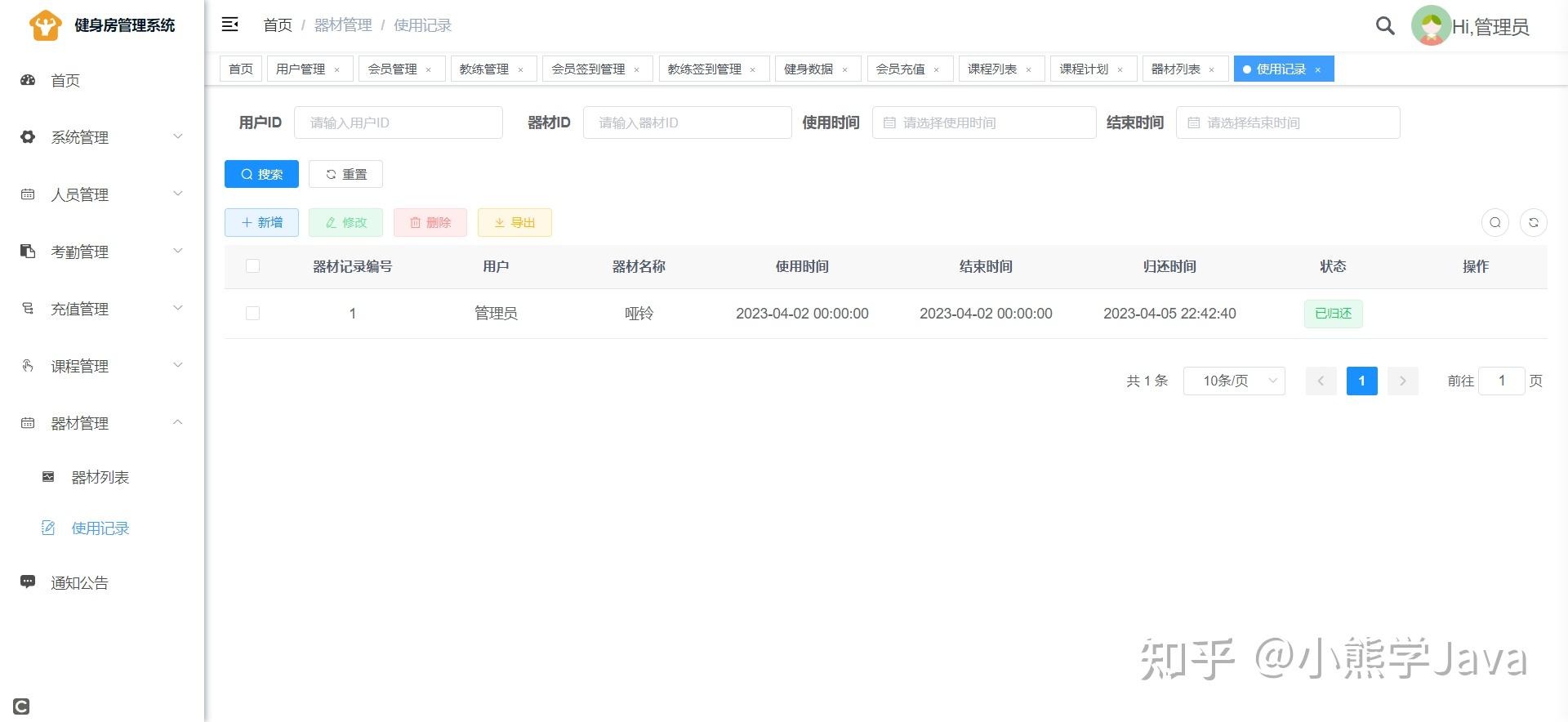
Task: Close the 用户管理 tab
Action: [x=336, y=69]
